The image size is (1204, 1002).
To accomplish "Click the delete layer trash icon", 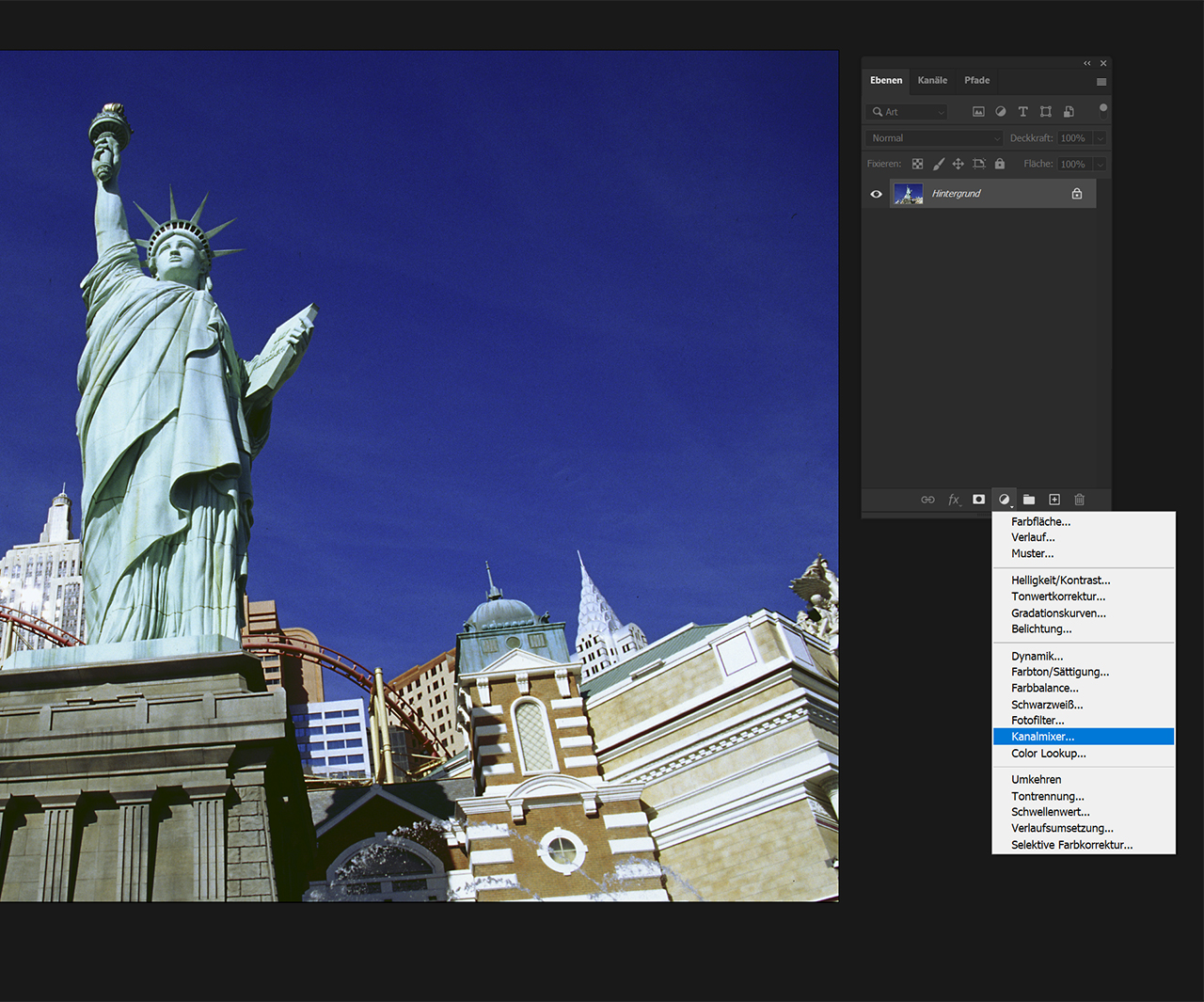I will pyautogui.click(x=1079, y=500).
